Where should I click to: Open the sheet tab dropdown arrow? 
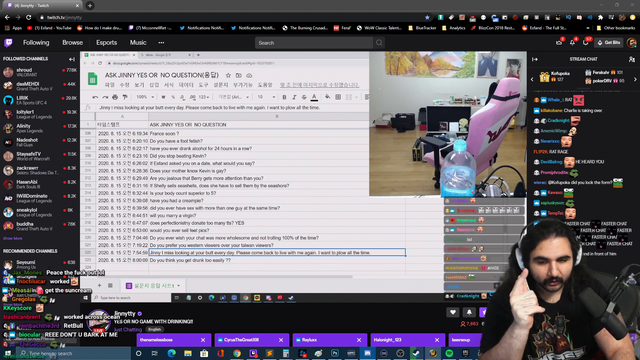(x=178, y=285)
